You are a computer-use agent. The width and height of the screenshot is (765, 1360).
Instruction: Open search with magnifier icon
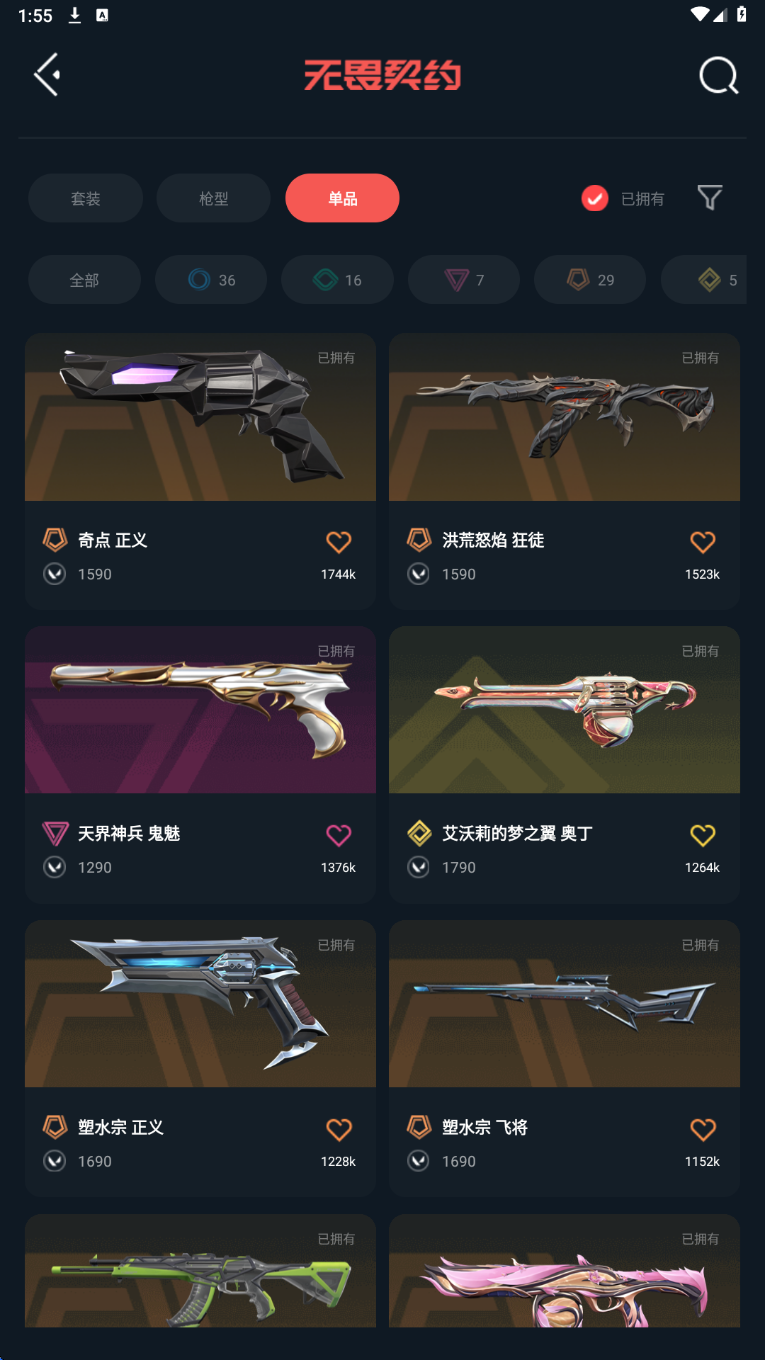719,75
